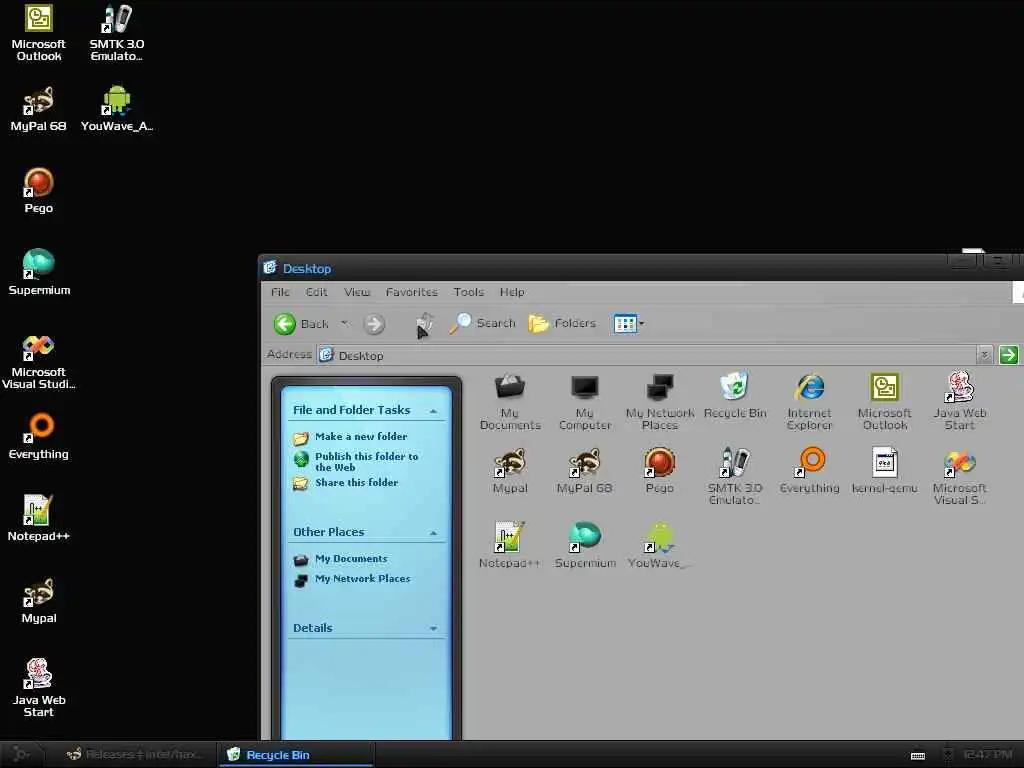1024x768 pixels.
Task: Click the Address field showing Desktop
Action: [647, 355]
